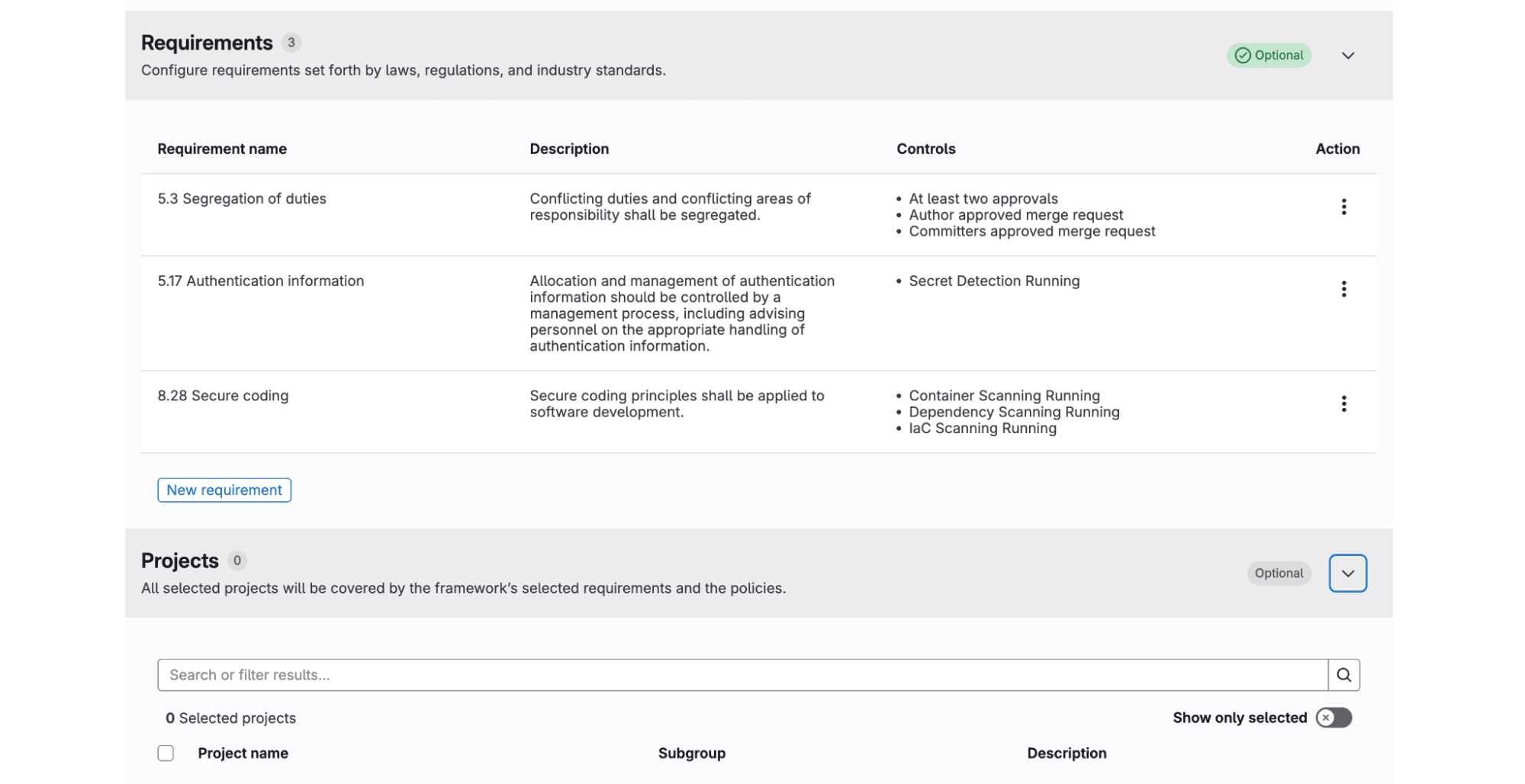Click the Requirements count badge showing 3
Viewport: 1525px width, 784px height.
[x=291, y=43]
